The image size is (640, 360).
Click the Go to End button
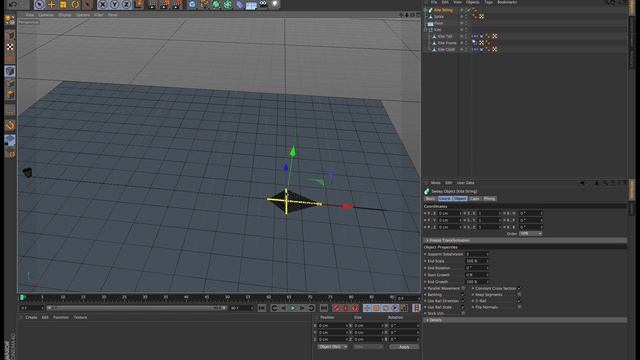tap(324, 308)
